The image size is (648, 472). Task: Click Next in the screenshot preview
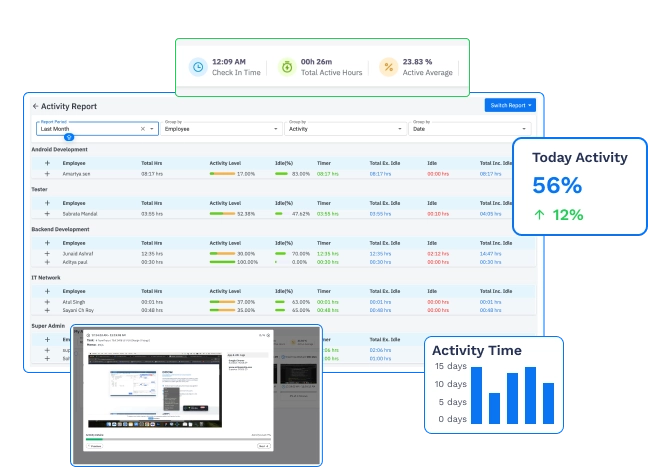[x=263, y=446]
